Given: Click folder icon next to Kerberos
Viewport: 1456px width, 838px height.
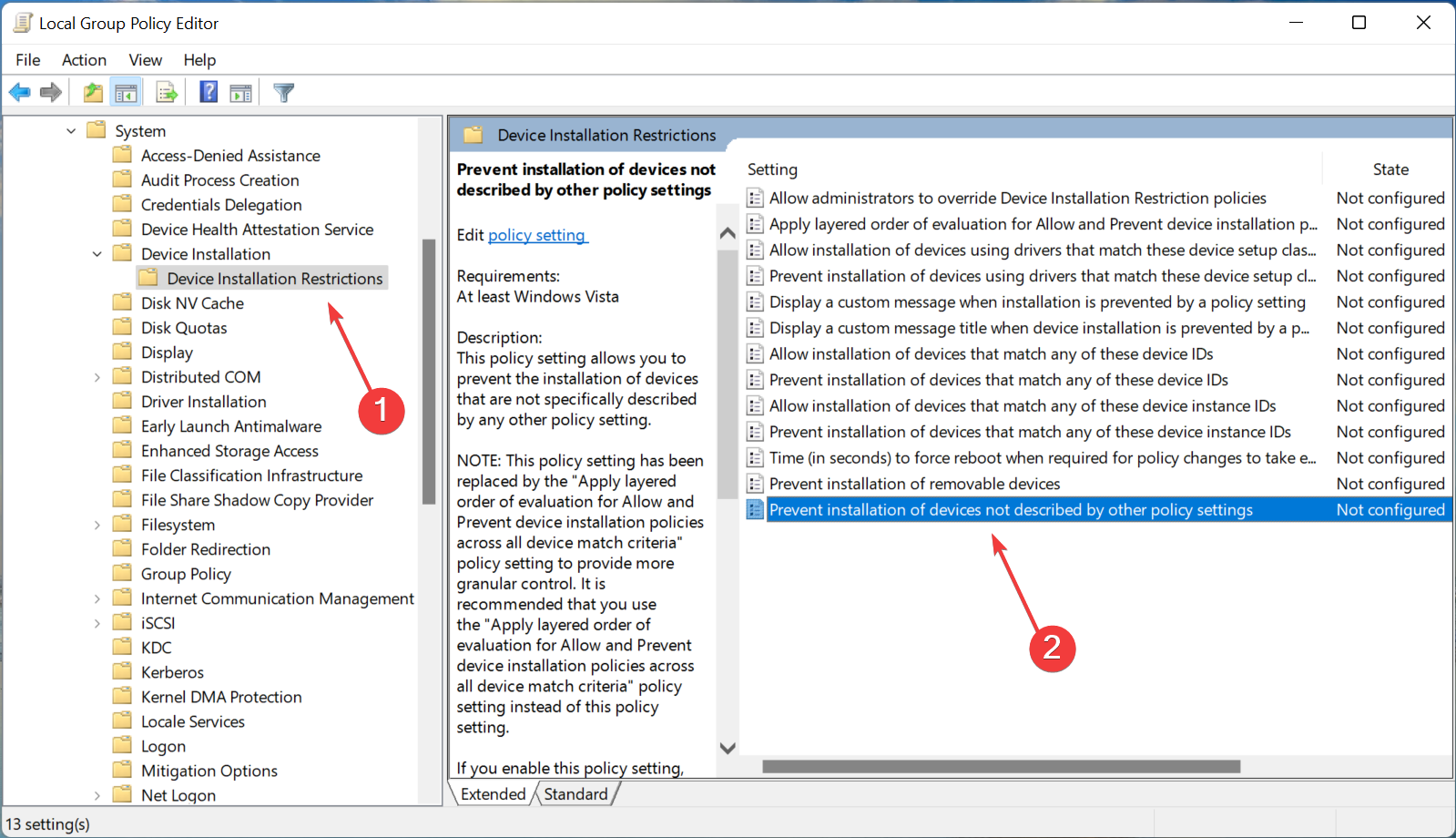Looking at the screenshot, I should 122,671.
